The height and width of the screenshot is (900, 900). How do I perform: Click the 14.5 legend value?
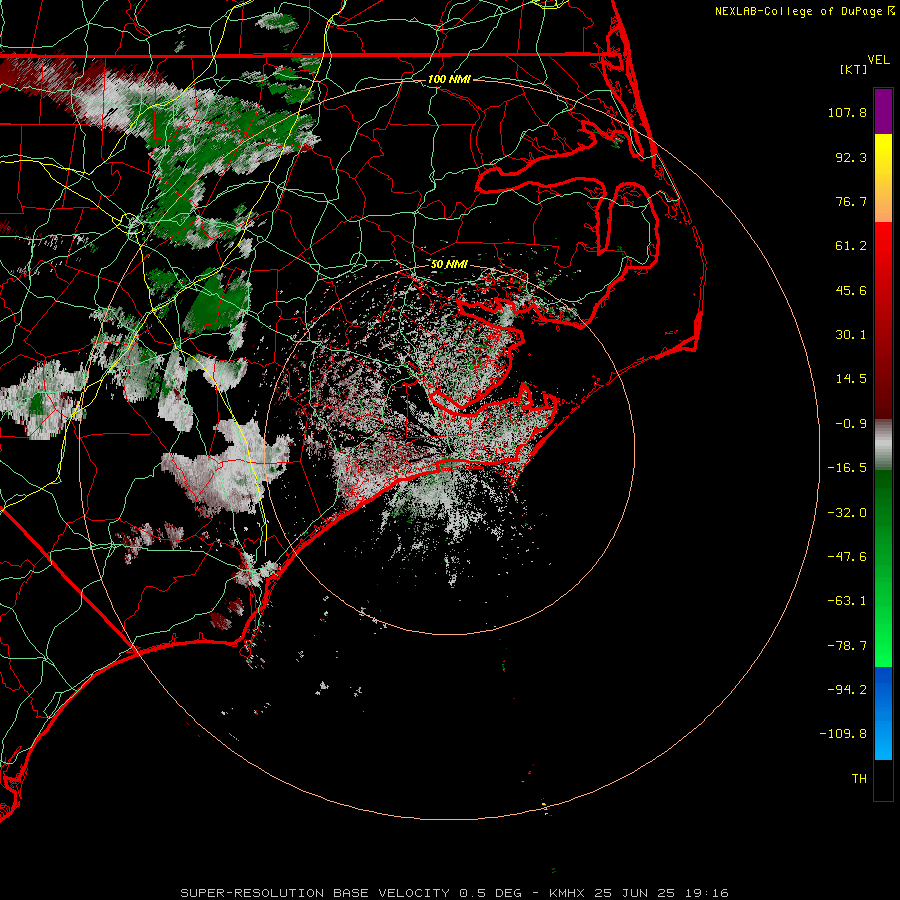pyautogui.click(x=851, y=379)
